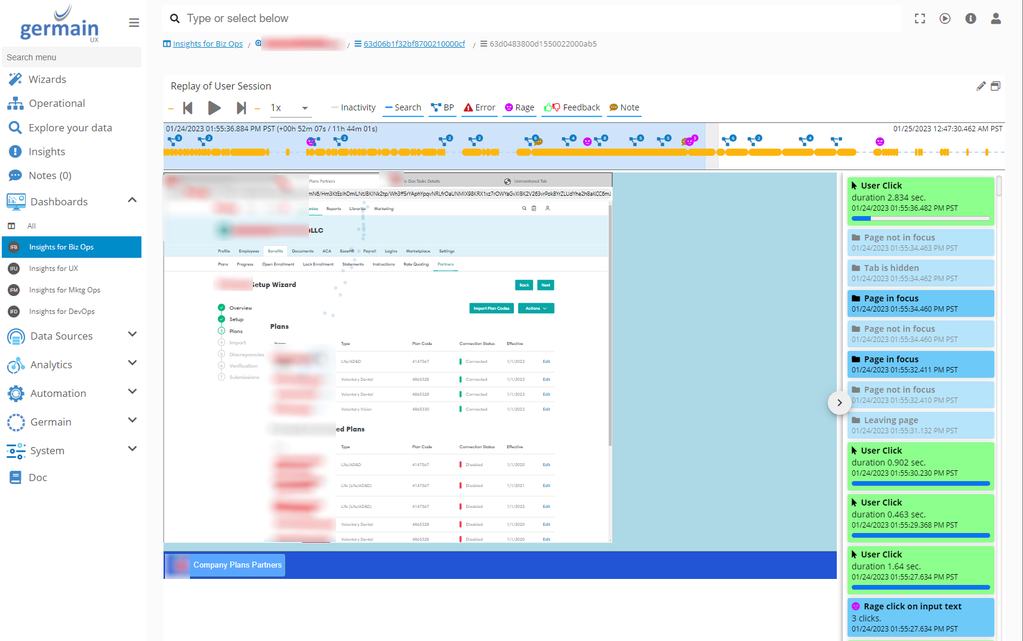
Task: Click the circled play icon in the top bar
Action: (943, 17)
